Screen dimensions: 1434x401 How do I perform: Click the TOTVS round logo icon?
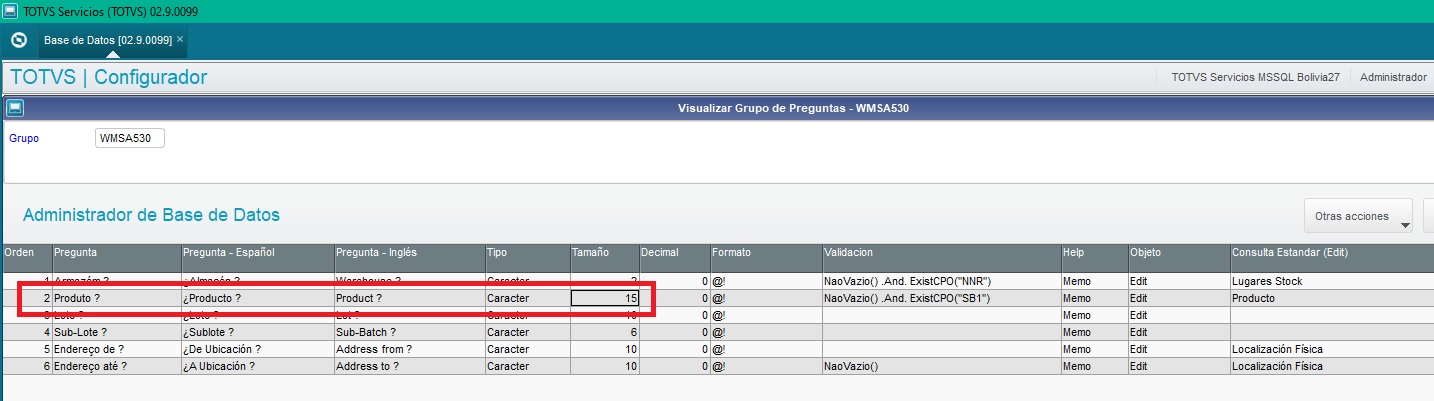[x=18, y=40]
